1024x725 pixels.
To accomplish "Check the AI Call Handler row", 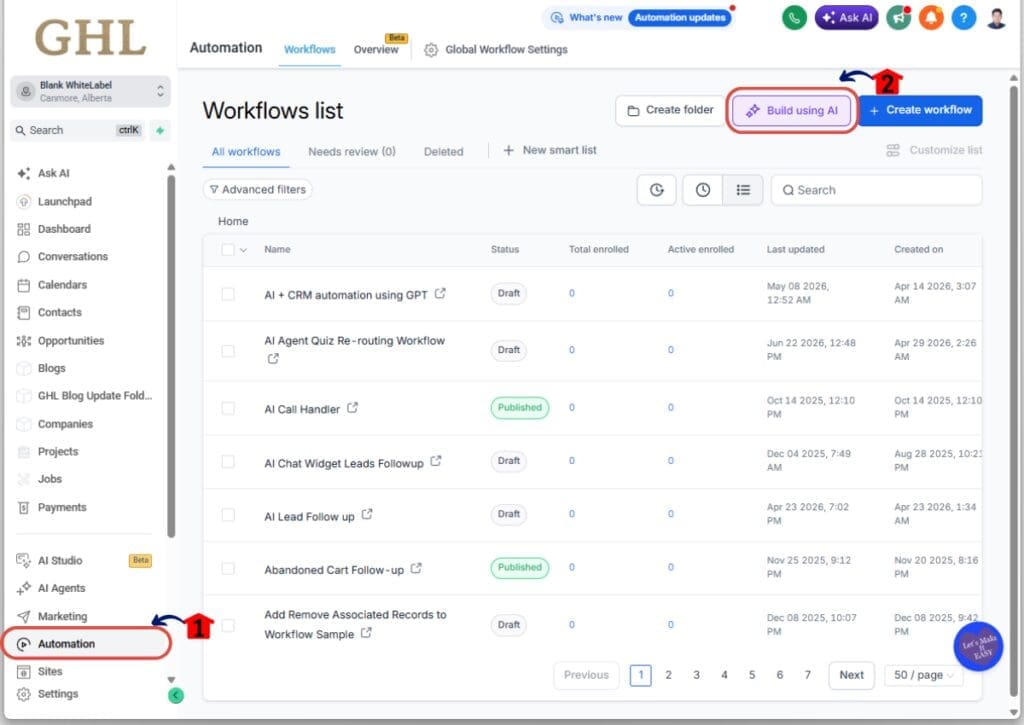I will [228, 408].
